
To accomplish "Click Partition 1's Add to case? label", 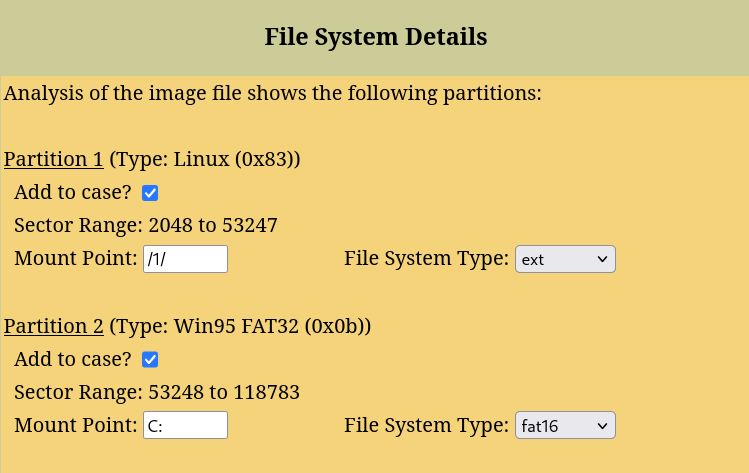I will pyautogui.click(x=72, y=192).
